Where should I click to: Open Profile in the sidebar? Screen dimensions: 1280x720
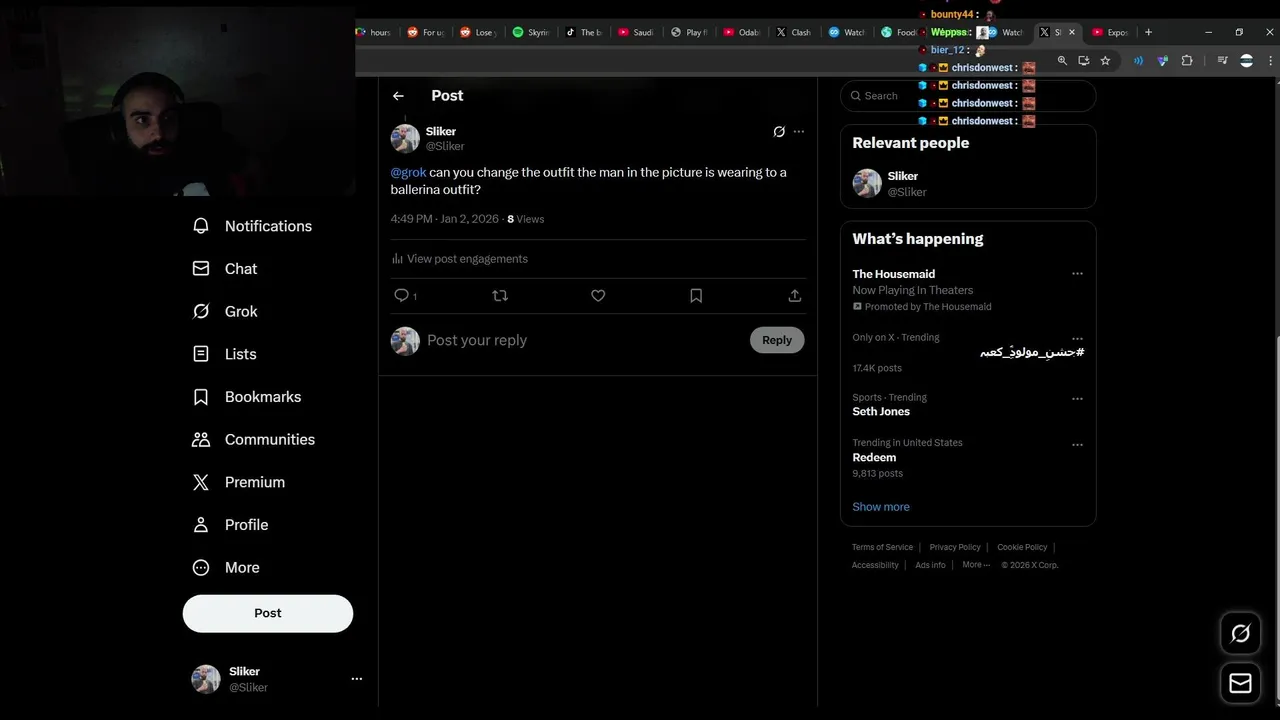(x=230, y=525)
